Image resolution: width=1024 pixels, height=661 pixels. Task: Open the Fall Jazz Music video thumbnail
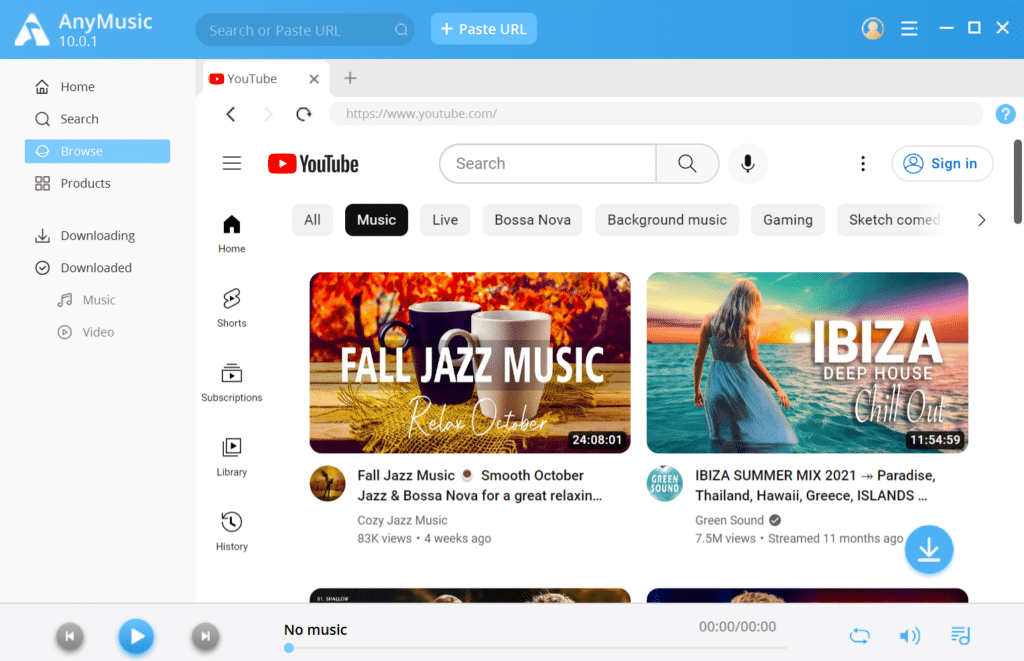(x=470, y=363)
